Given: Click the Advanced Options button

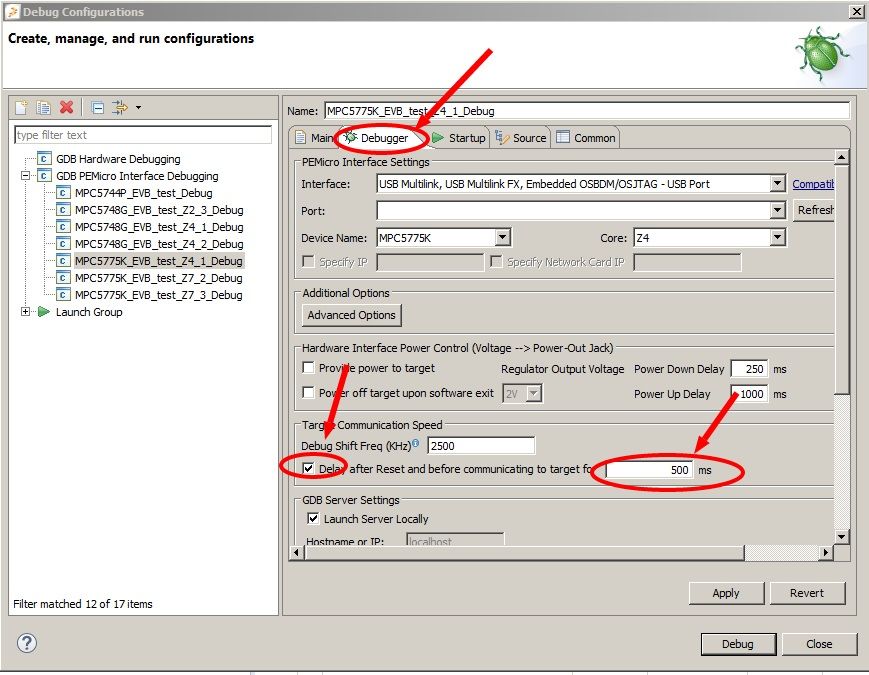Looking at the screenshot, I should point(351,315).
